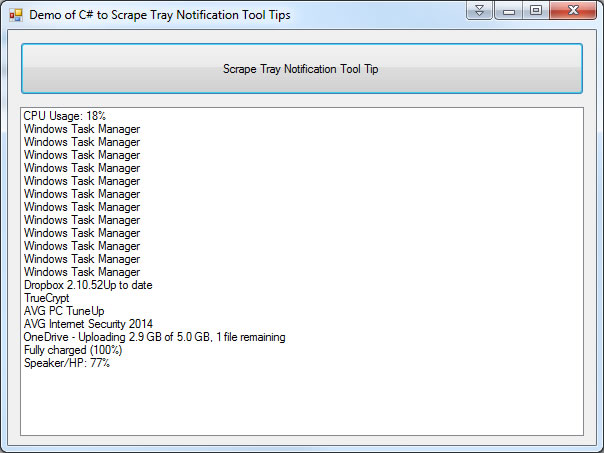Image resolution: width=604 pixels, height=453 pixels.
Task: Select the 'CPU Usage: 18%' line
Action: [x=65, y=116]
